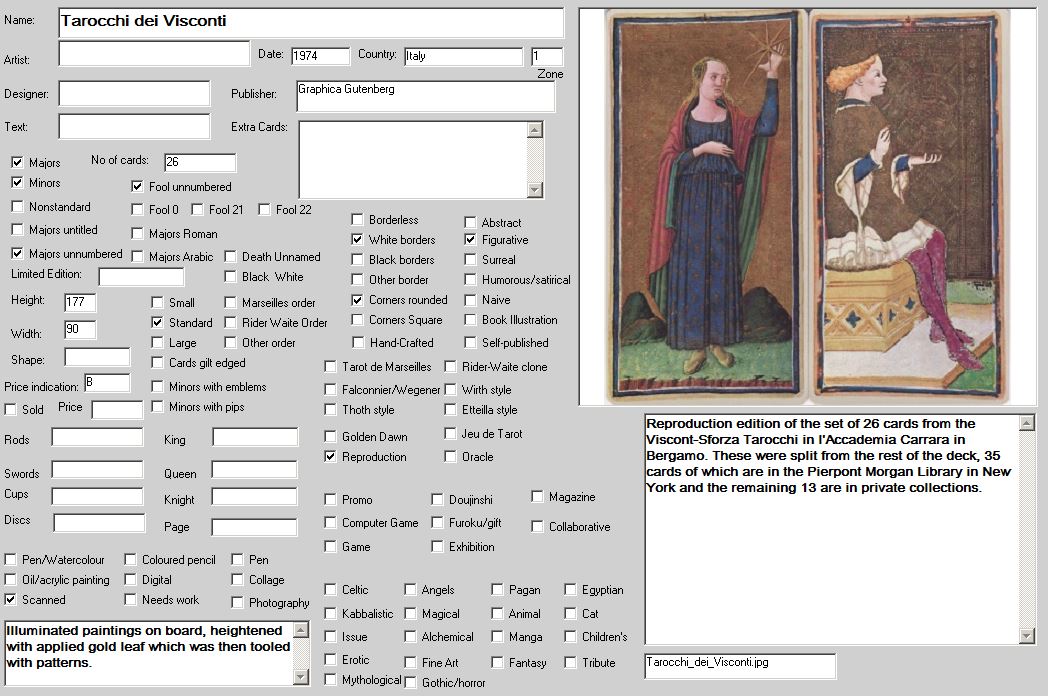This screenshot has width=1048, height=696.
Task: Click the Name field containing Tarocchi dei Visconti
Action: coord(310,22)
